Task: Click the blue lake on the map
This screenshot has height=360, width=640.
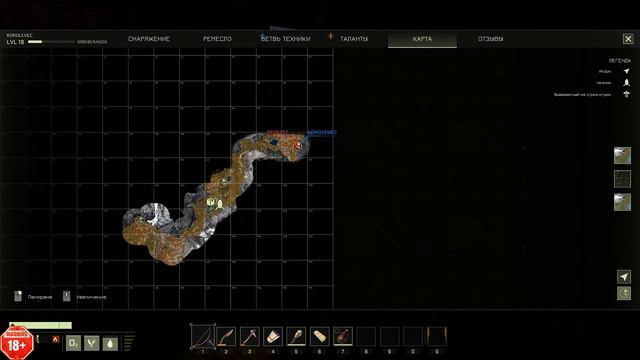Action: point(273,142)
